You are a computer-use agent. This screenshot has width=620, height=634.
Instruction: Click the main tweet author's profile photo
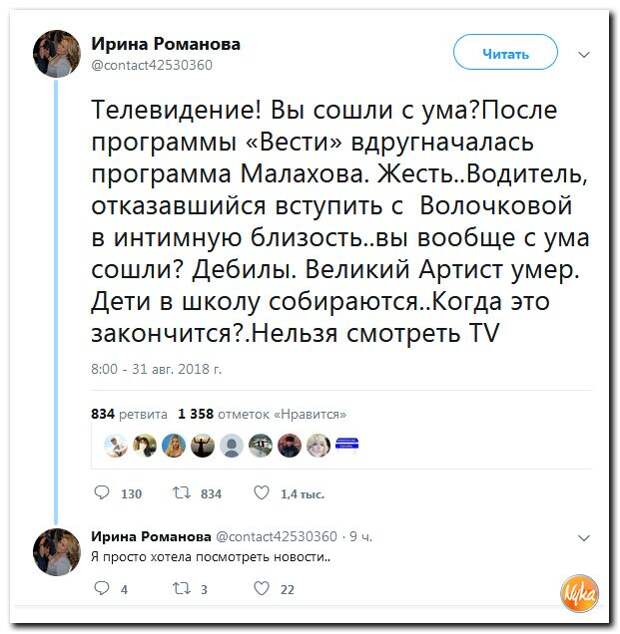point(57,54)
